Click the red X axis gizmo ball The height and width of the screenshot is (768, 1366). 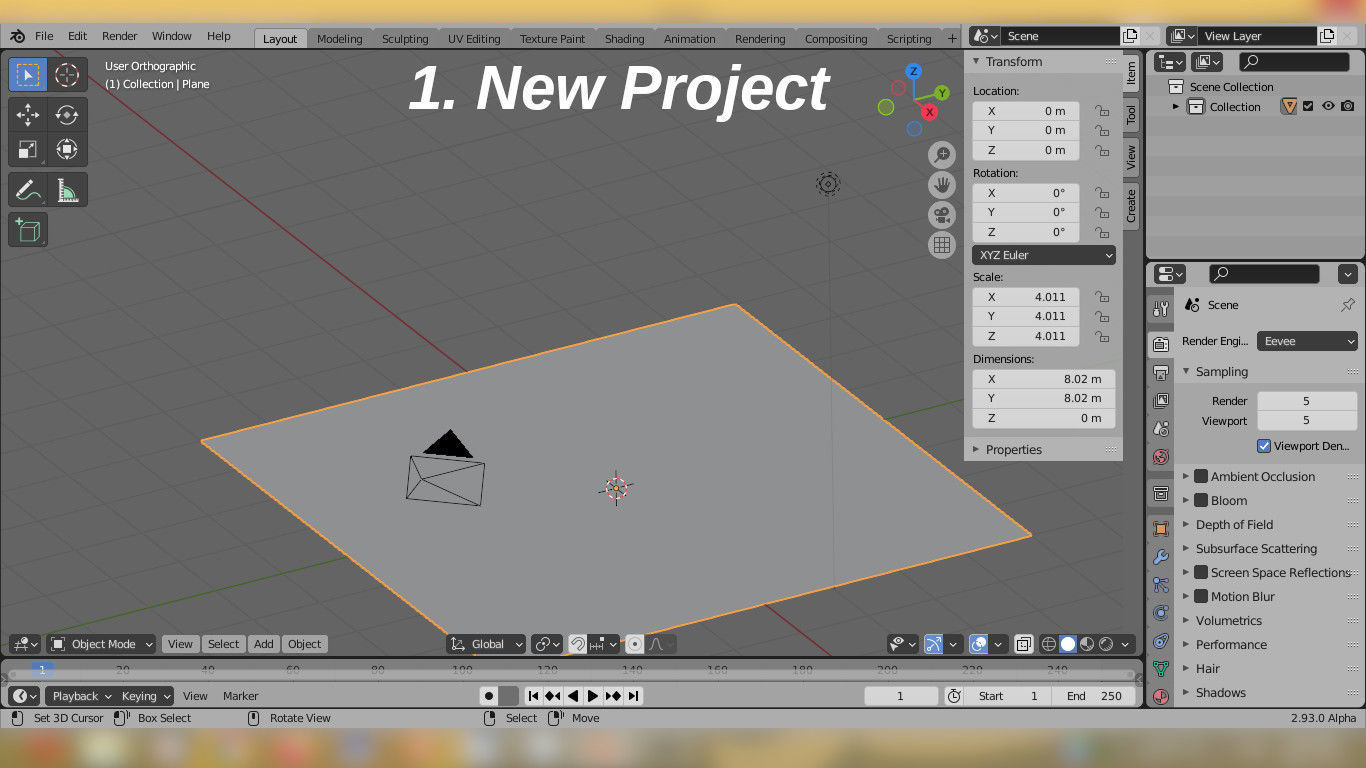pyautogui.click(x=929, y=112)
